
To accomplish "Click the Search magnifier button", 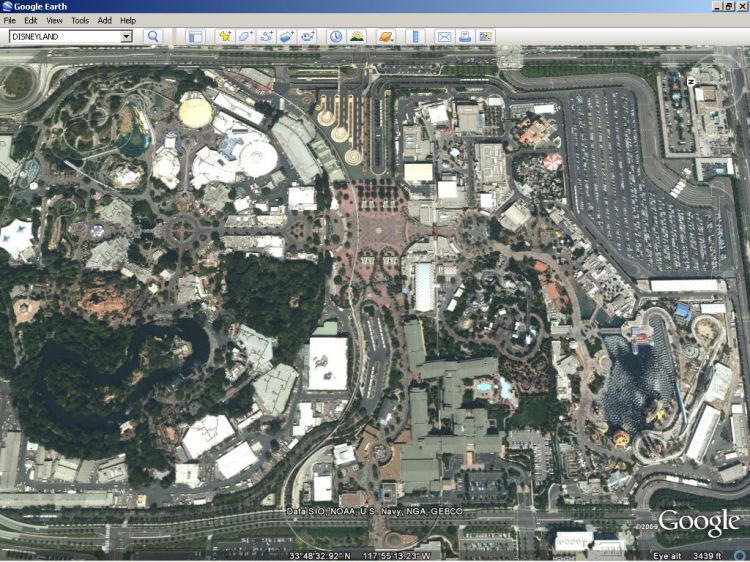I will pos(153,36).
